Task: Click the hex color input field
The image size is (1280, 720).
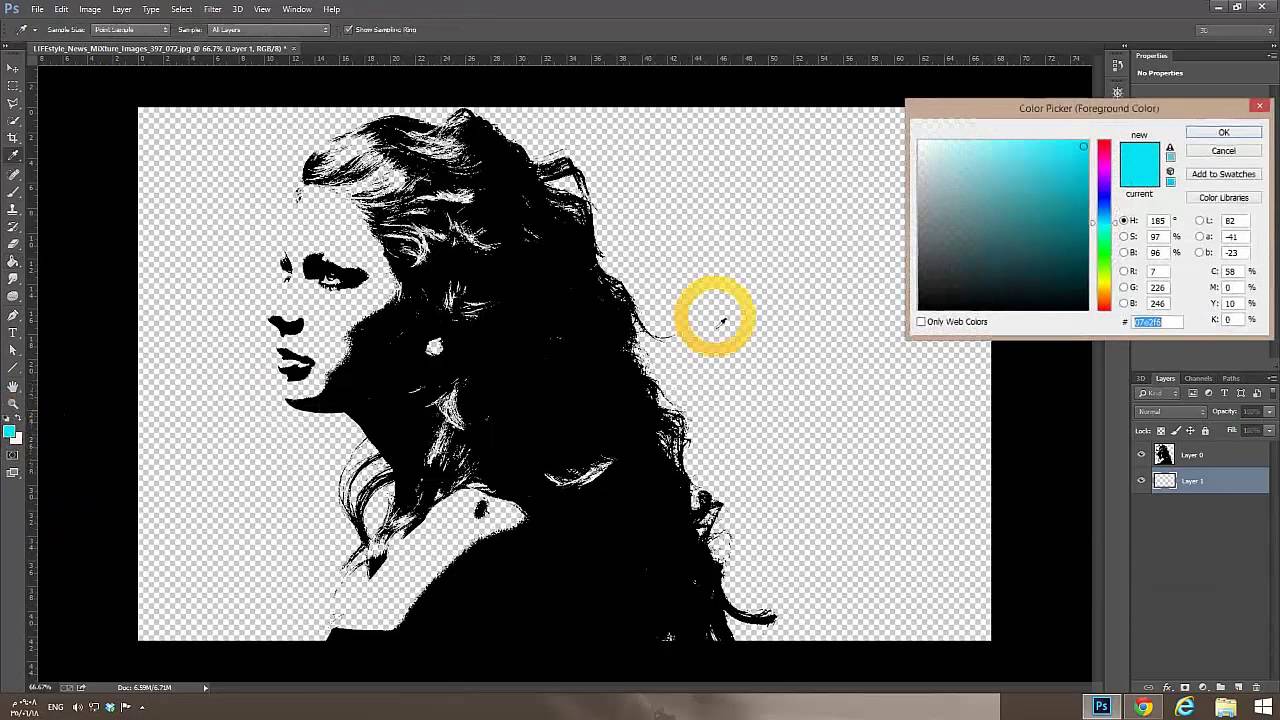Action: click(x=1157, y=322)
